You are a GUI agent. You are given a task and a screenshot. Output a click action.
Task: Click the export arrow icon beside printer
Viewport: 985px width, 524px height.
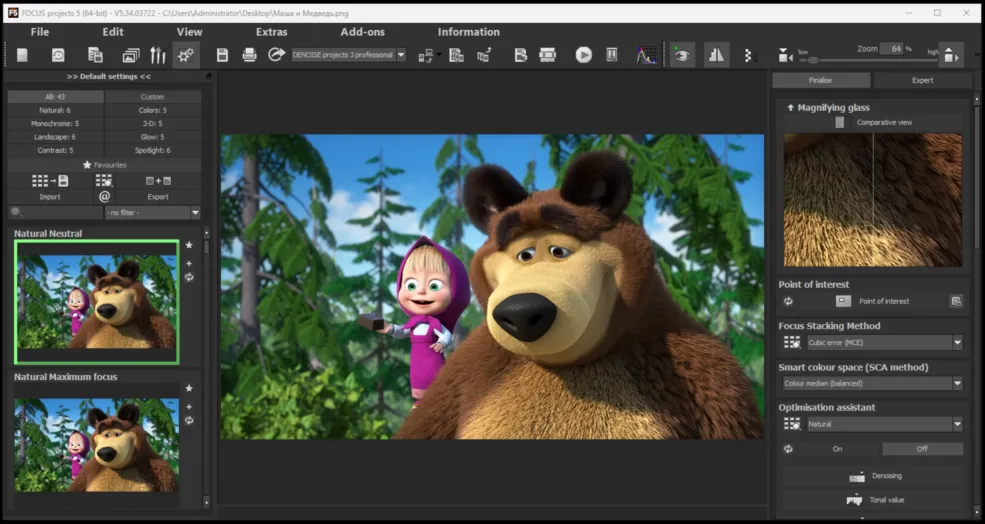(276, 55)
